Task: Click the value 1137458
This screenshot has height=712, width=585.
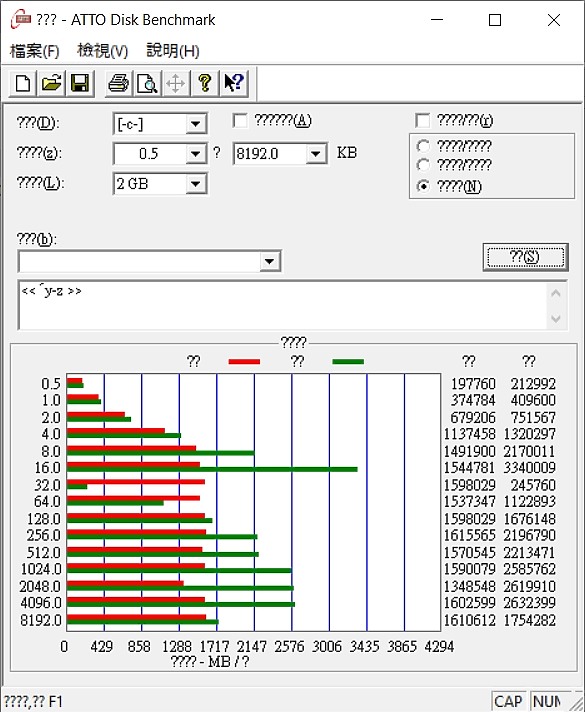Action: coord(470,434)
